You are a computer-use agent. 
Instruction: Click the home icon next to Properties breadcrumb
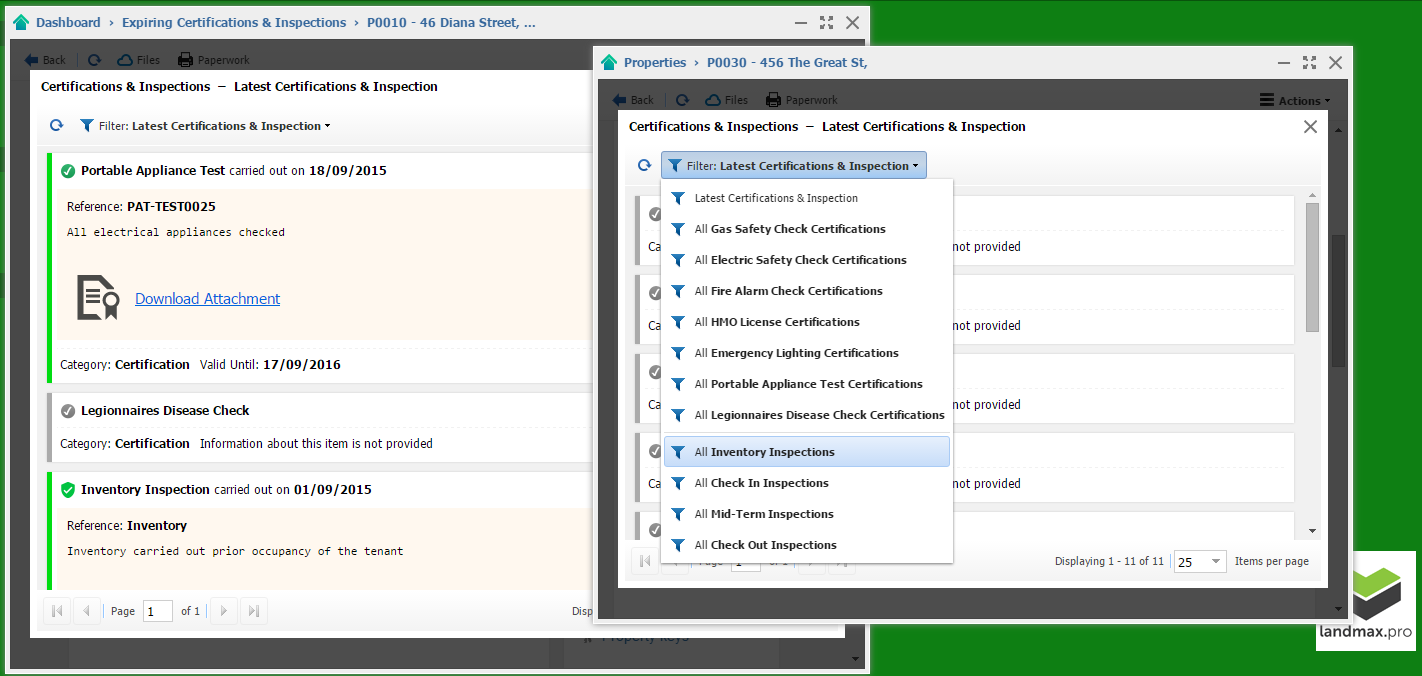(x=609, y=62)
